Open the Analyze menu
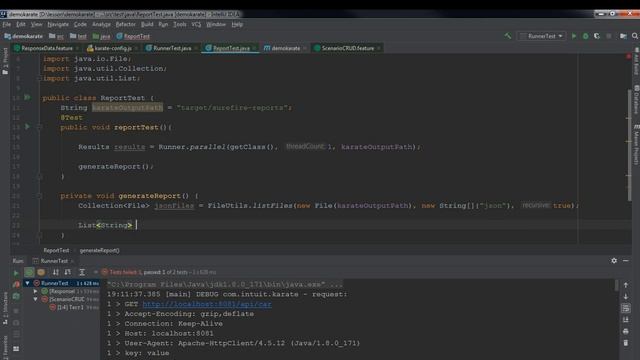Viewport: 640px width, 360px height. click(x=101, y=24)
